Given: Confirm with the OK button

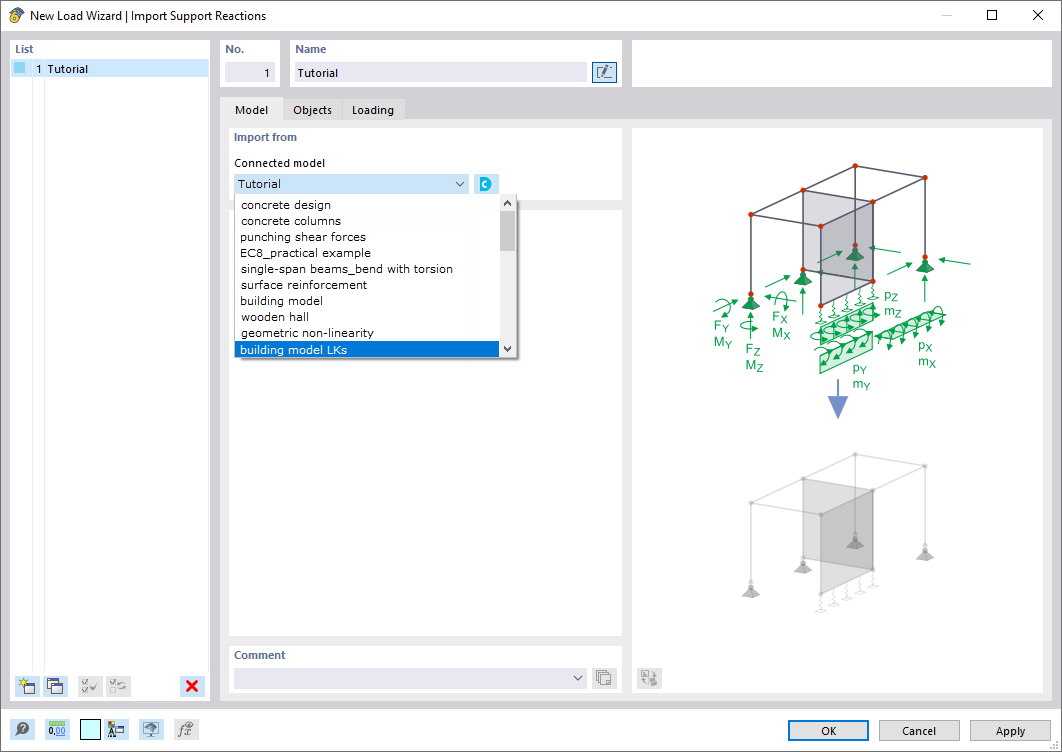Looking at the screenshot, I should [828, 730].
